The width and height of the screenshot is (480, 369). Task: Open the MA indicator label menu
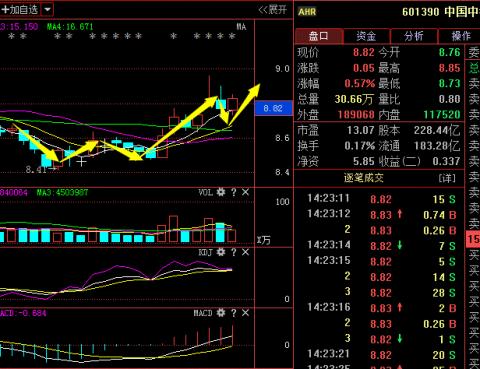pyautogui.click(x=241, y=27)
